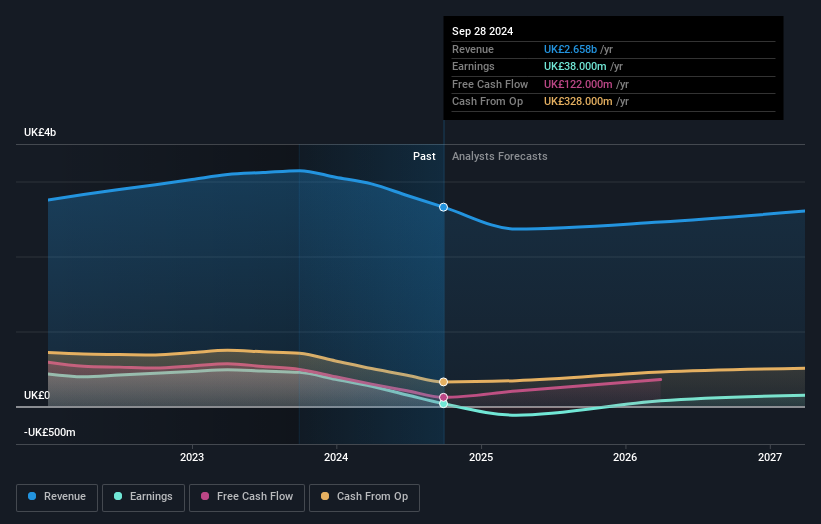Select the Cash From Op data point marker
Viewport: 821px width, 524px height.
pyautogui.click(x=443, y=382)
